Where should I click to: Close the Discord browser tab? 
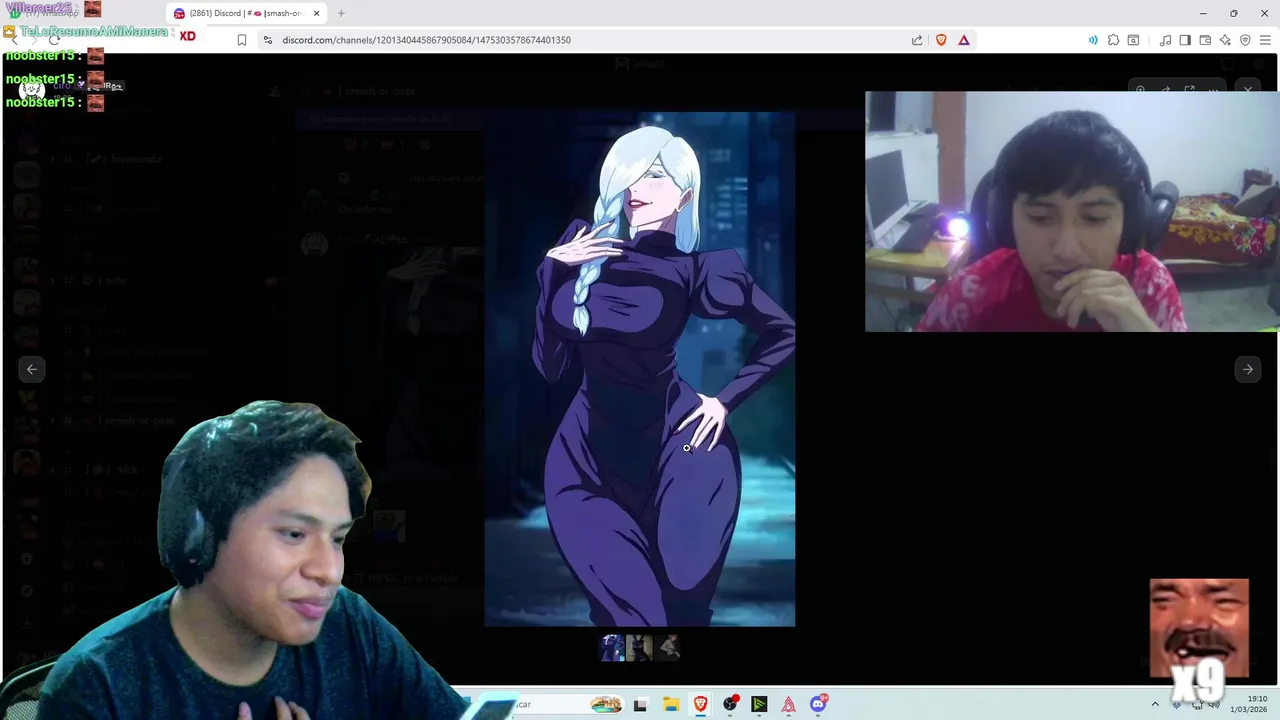coord(316,13)
